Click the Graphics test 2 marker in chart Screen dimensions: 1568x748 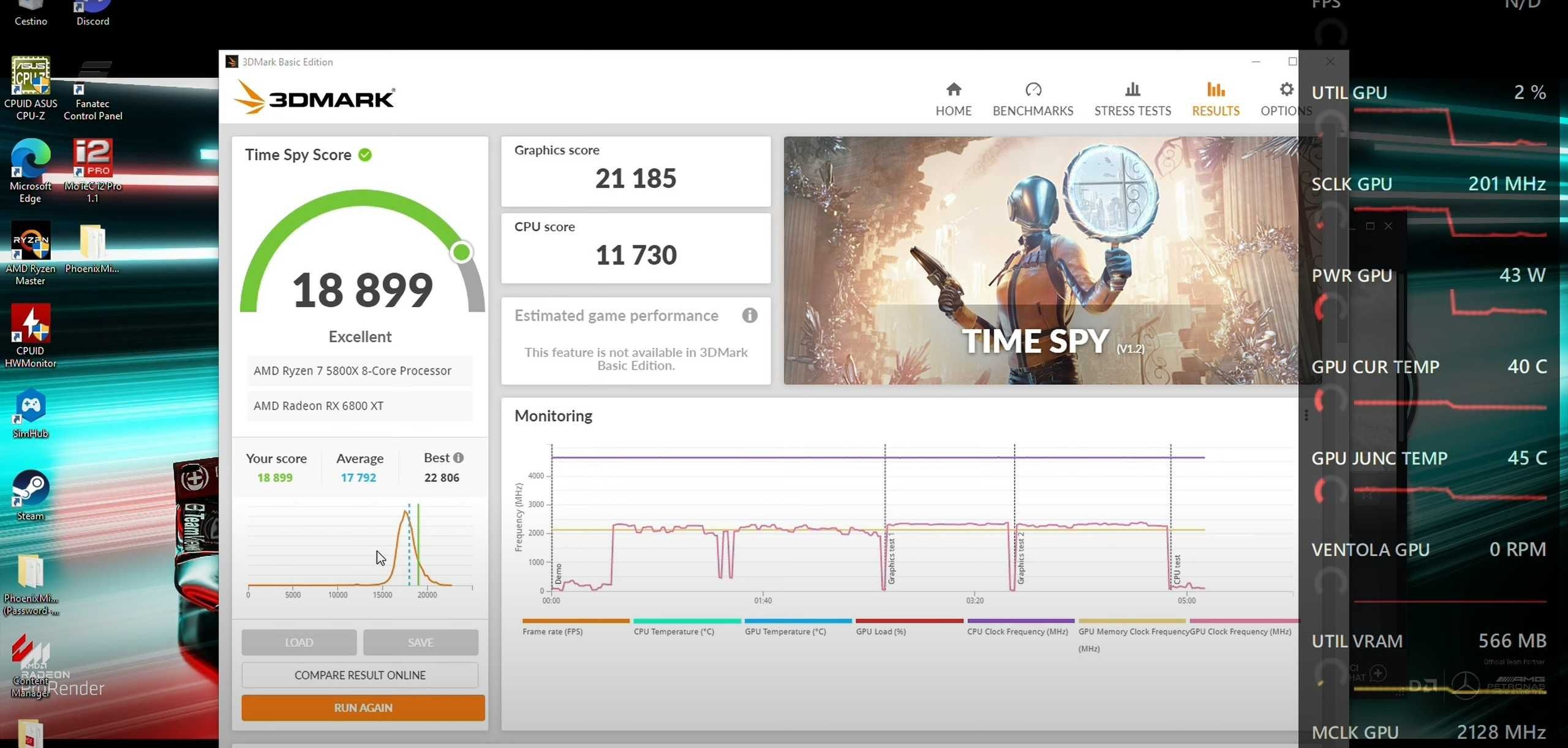coord(1020,558)
